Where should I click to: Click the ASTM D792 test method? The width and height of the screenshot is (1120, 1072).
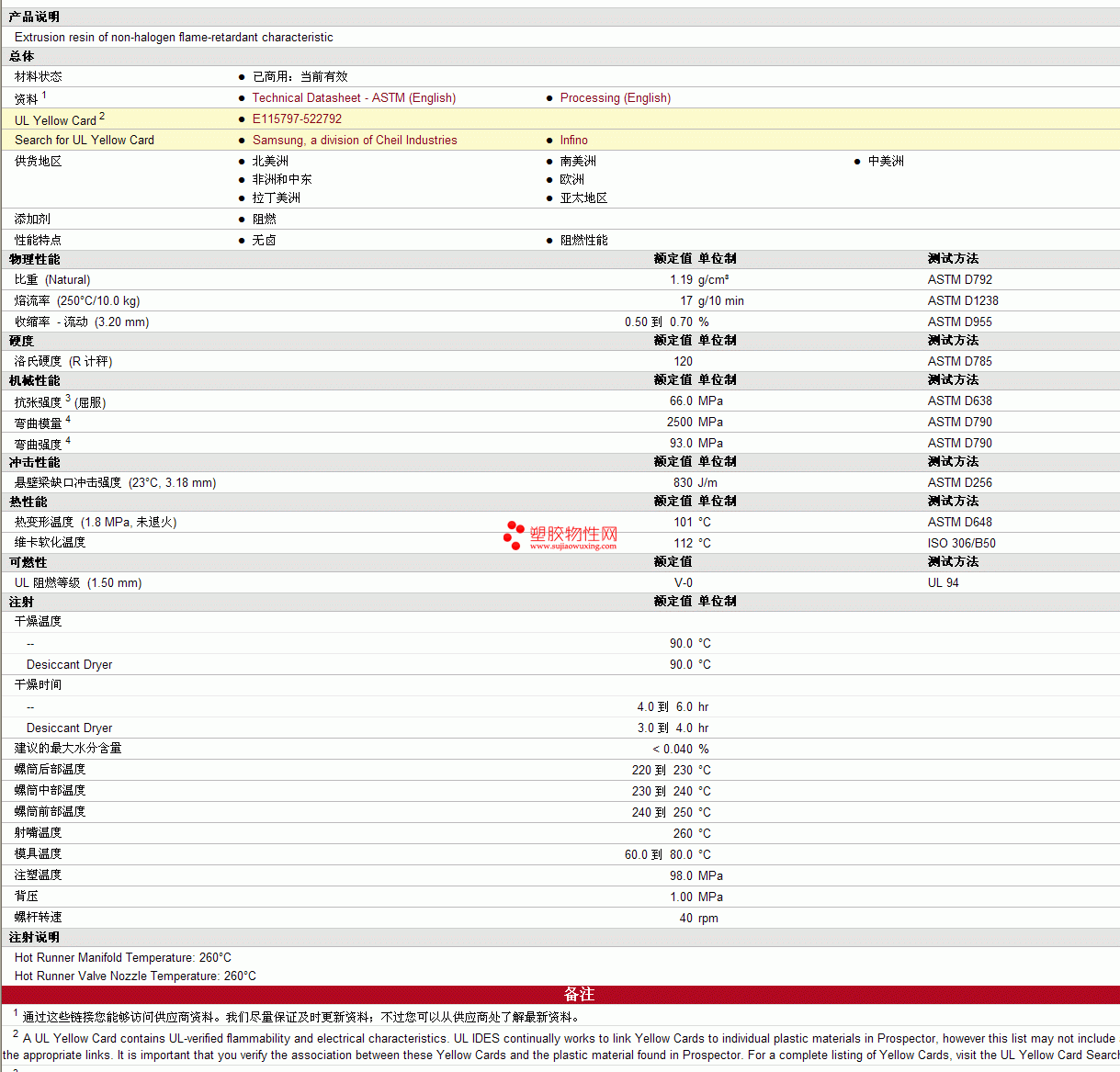click(x=960, y=280)
